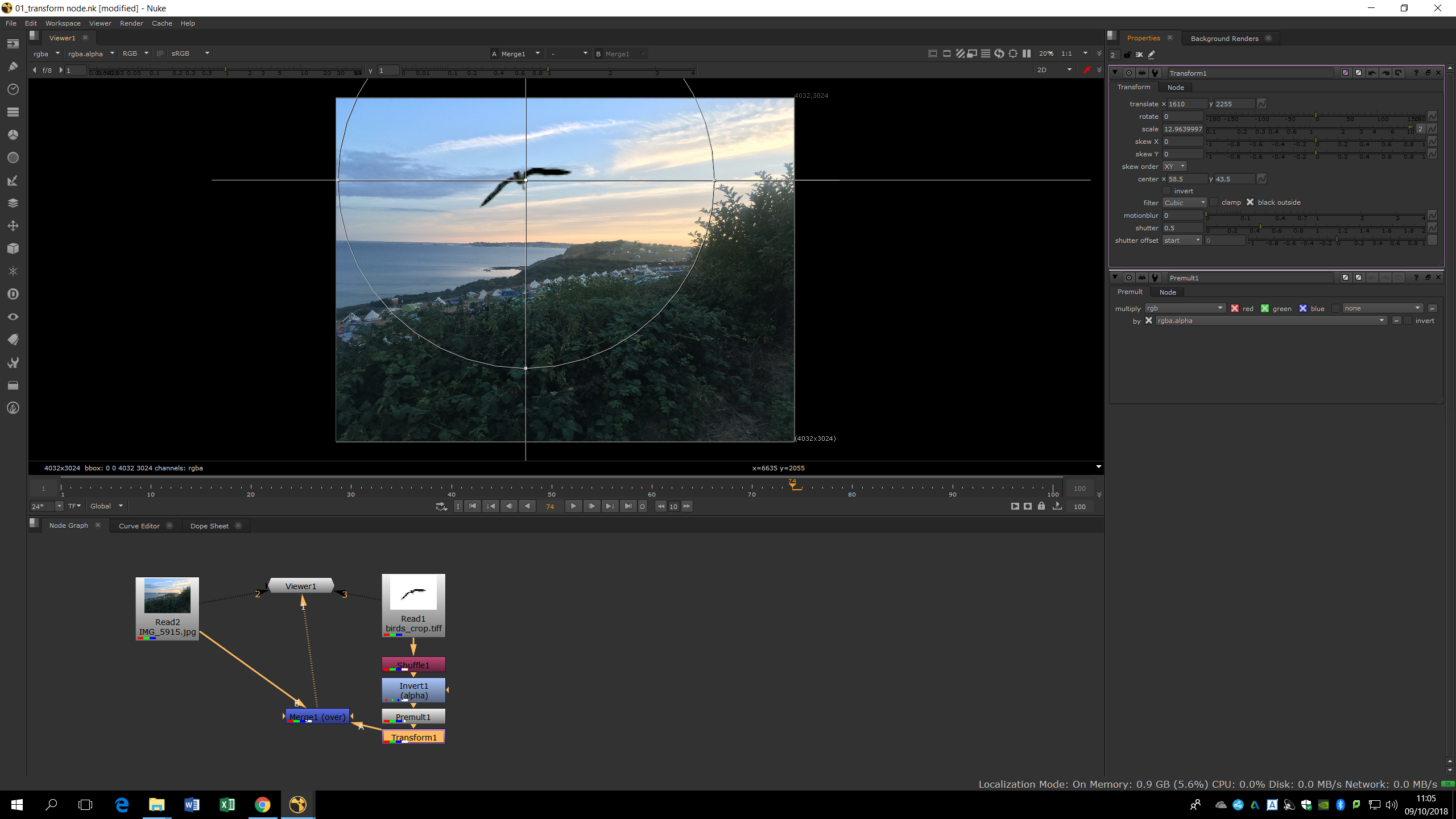Open the skew order XY dropdown
1456x819 pixels.
1174,167
